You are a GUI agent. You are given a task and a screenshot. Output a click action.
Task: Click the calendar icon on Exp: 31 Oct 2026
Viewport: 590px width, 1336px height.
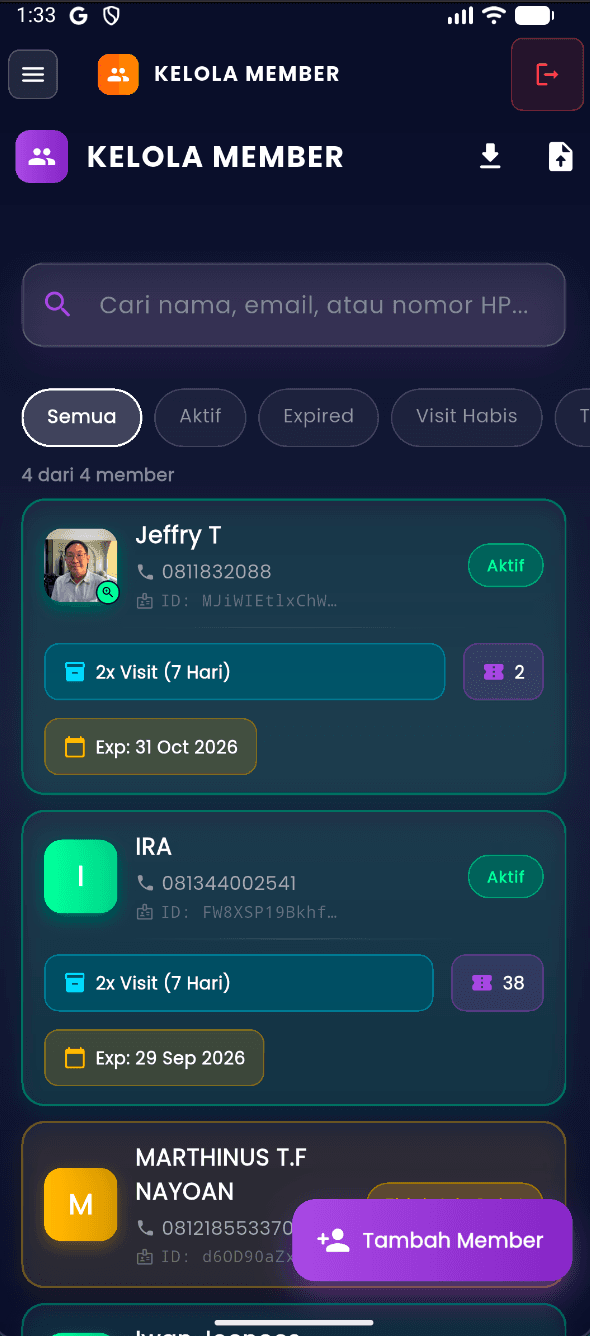click(x=75, y=747)
